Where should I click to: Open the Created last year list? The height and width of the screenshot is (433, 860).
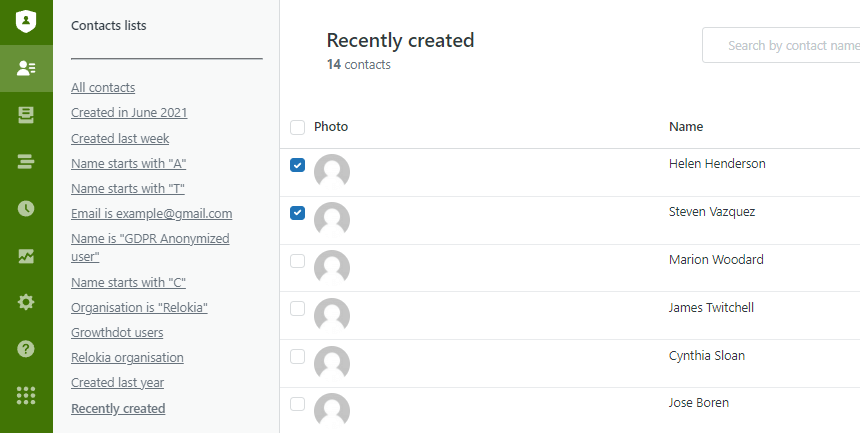coord(117,383)
